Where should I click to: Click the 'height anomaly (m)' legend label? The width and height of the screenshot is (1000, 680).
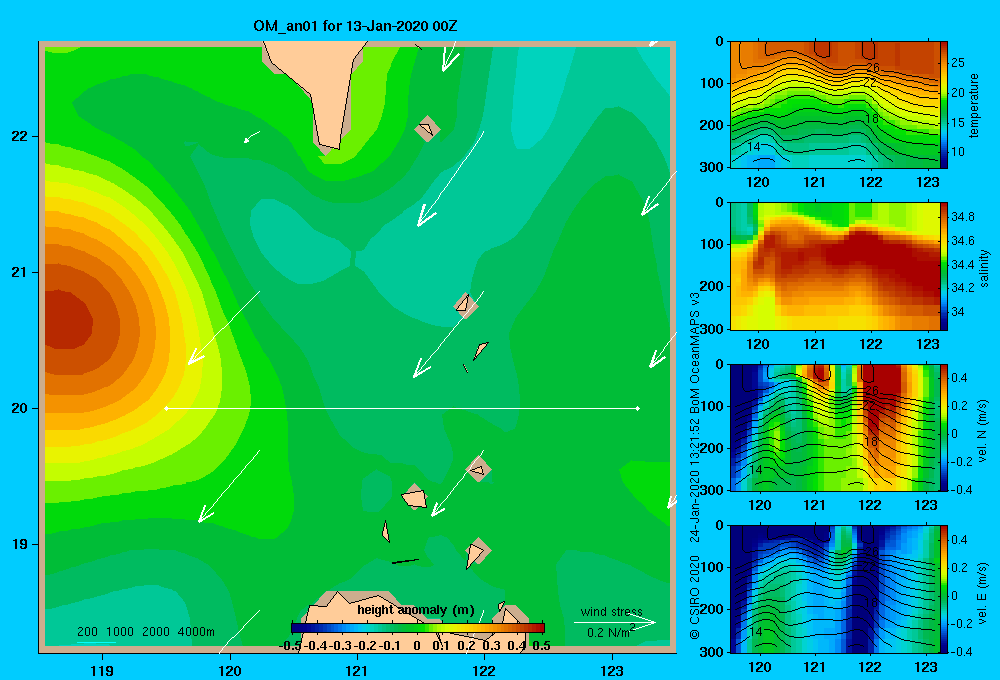click(416, 610)
